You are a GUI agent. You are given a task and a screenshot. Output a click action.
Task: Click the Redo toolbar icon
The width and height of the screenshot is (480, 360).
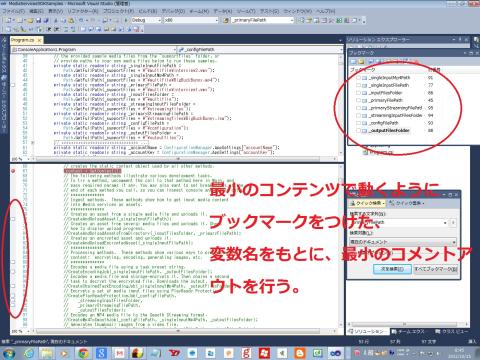94,20
